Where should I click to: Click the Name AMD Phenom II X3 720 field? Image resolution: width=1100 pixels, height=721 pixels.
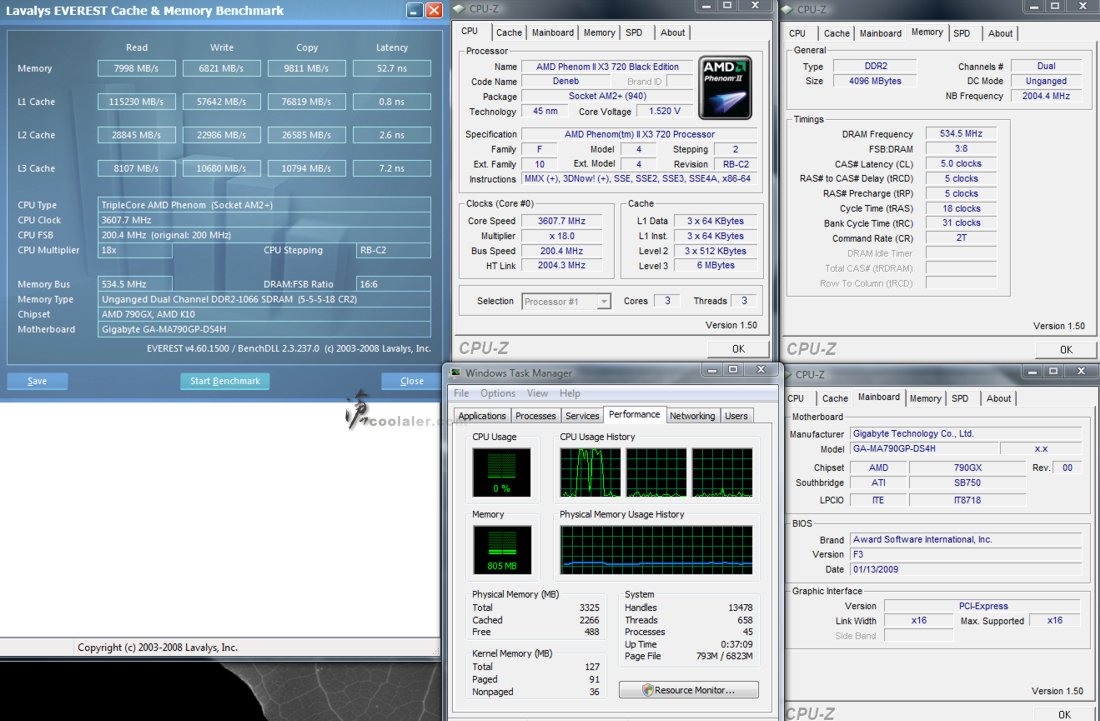[607, 67]
